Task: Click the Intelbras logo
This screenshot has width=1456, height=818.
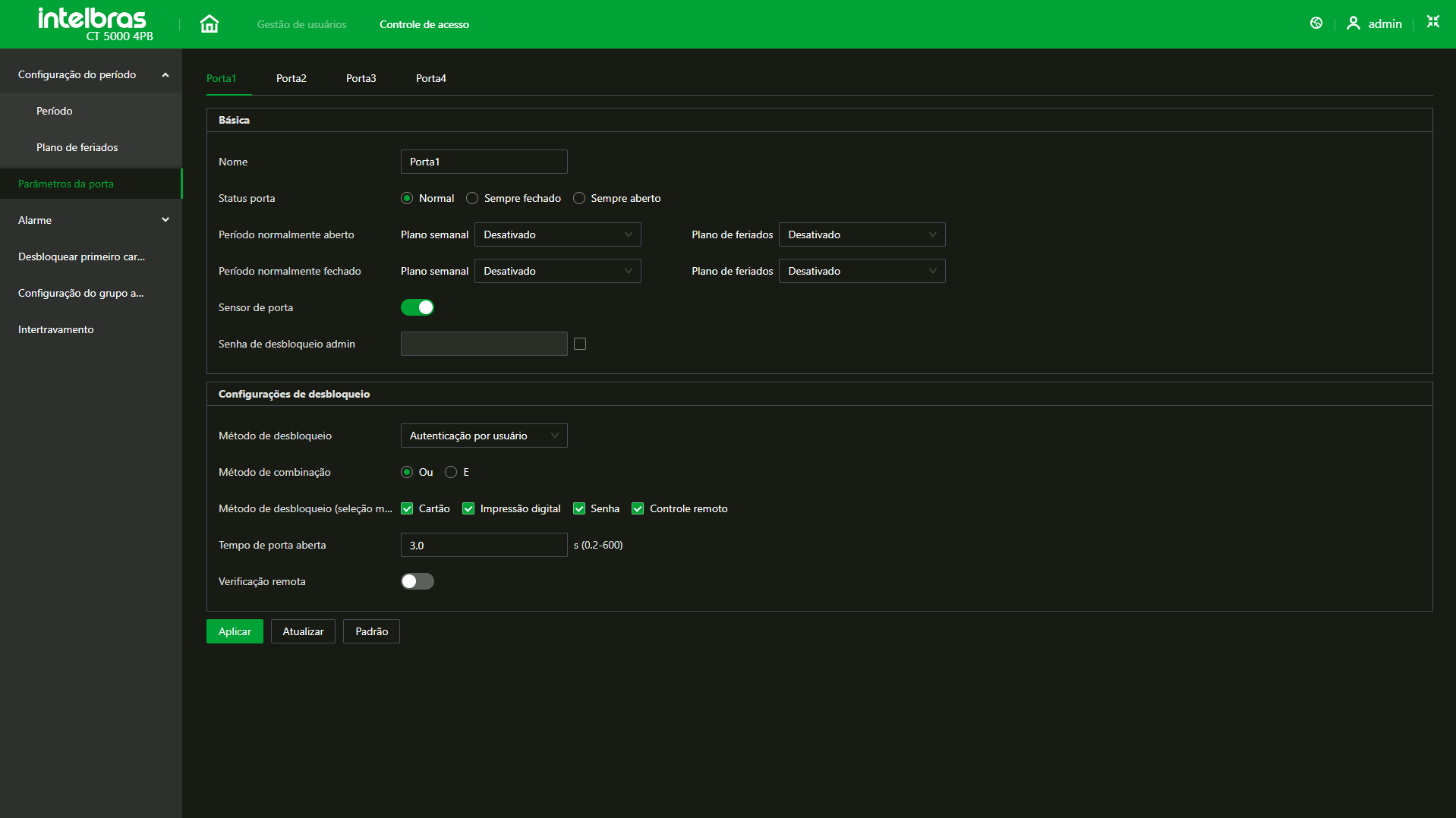Action: (x=94, y=24)
